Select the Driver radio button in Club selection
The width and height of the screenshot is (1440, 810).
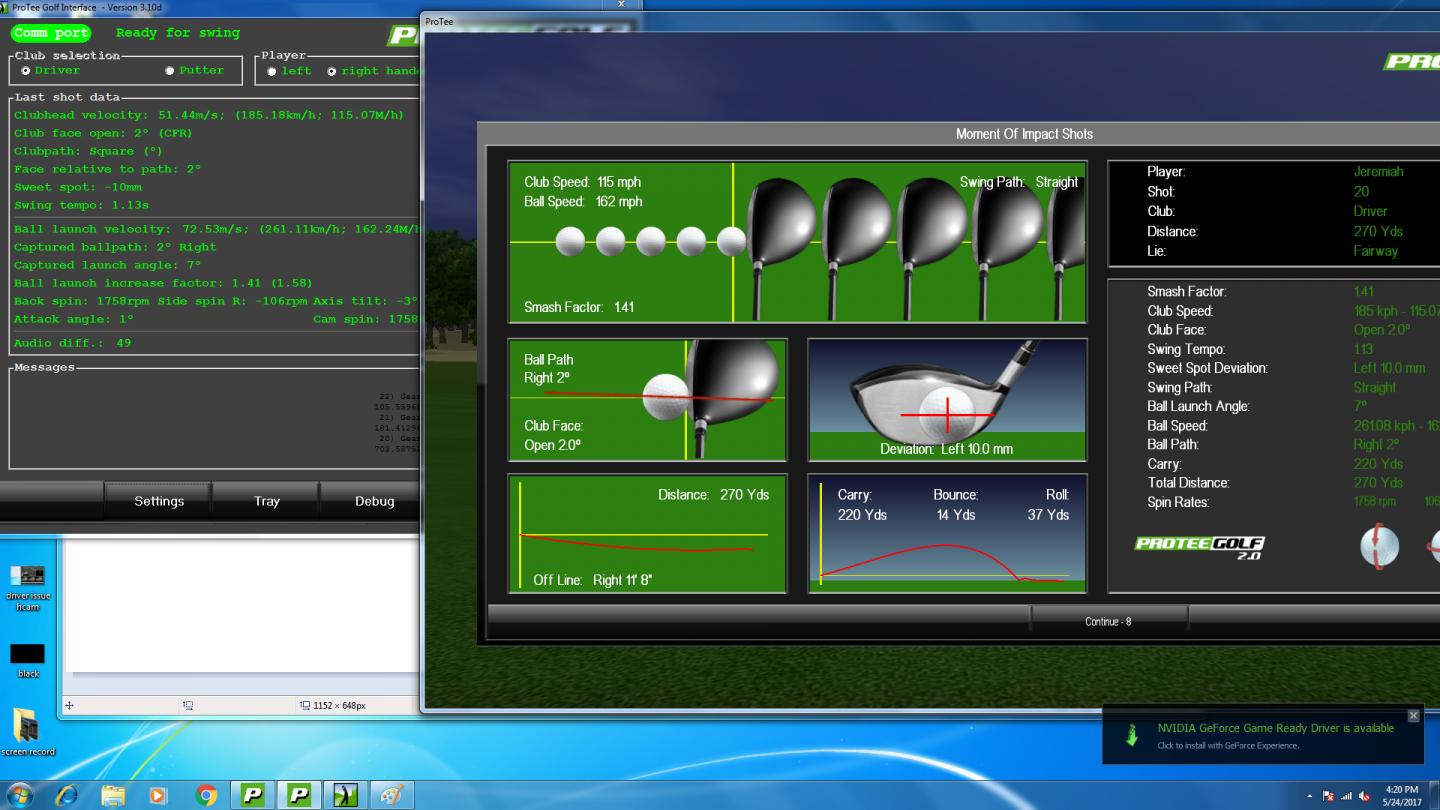pos(26,71)
